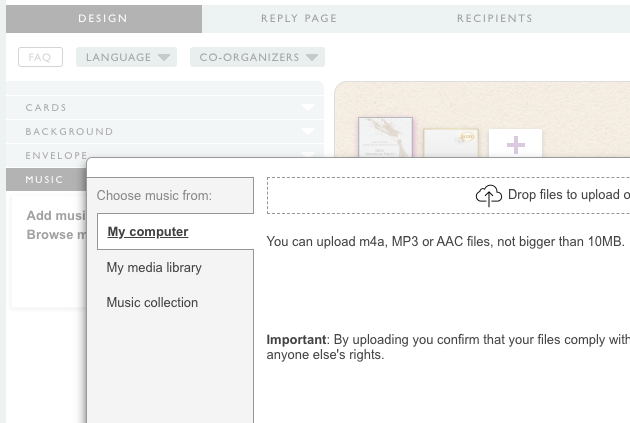This screenshot has height=423, width=630.
Task: Open the Language dropdown
Action: coord(126,58)
